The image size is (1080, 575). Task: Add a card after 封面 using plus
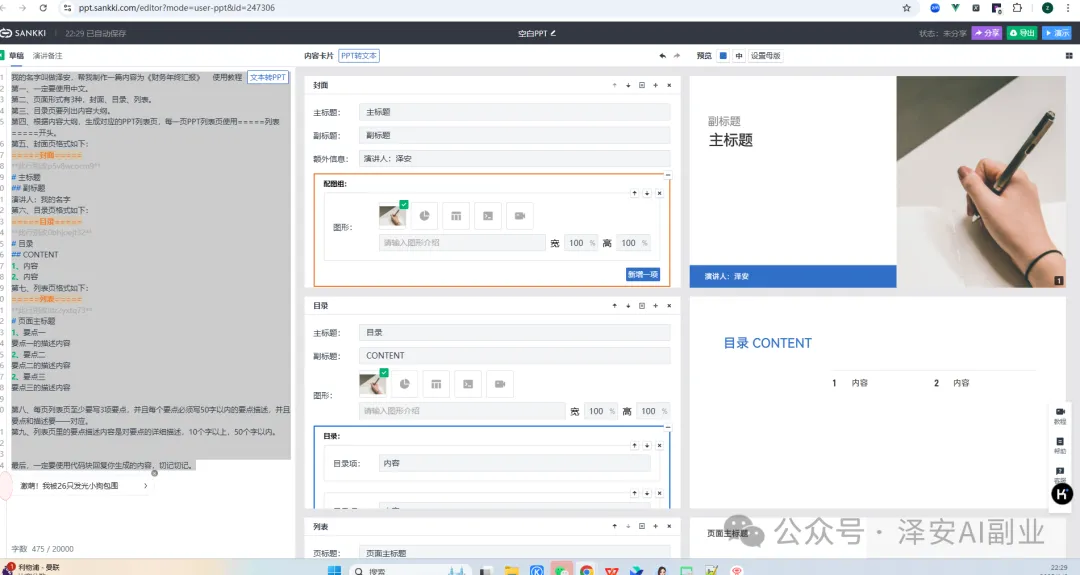[x=655, y=85]
